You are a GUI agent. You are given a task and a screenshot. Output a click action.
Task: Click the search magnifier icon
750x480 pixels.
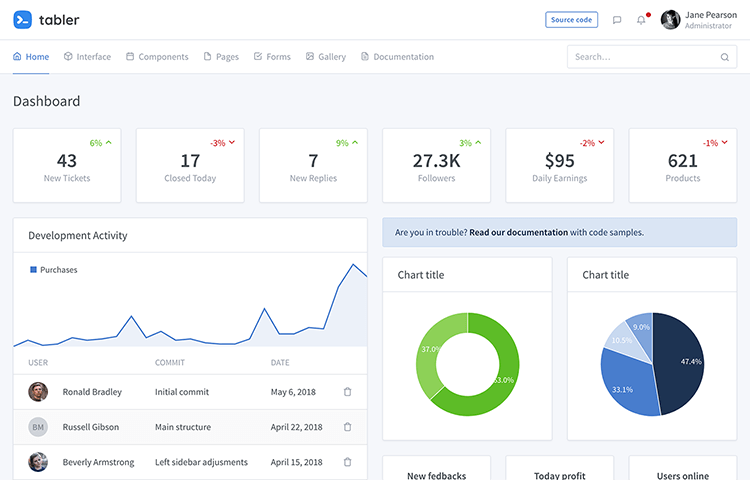[x=725, y=57]
